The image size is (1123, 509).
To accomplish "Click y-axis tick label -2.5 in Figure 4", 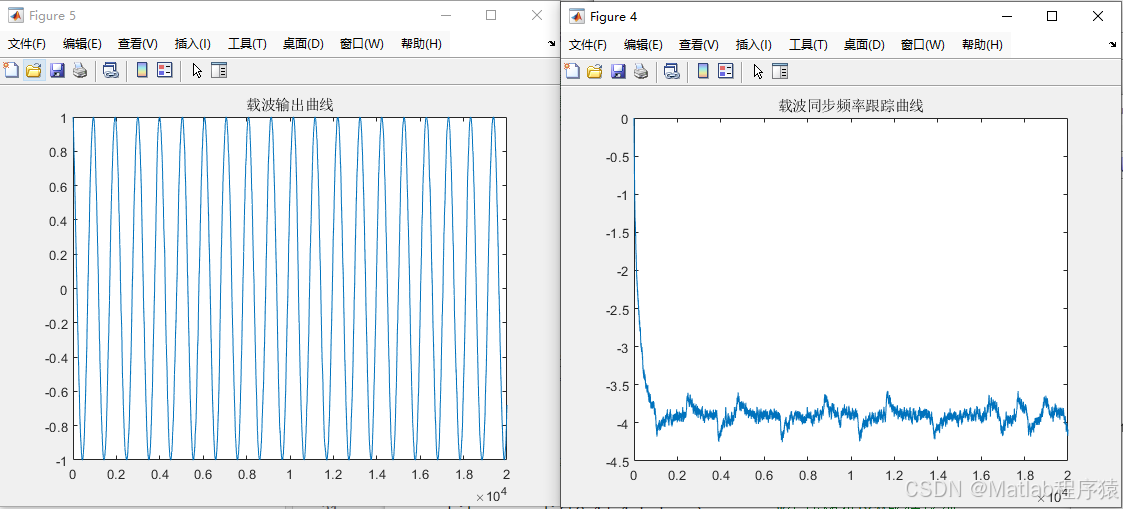I will (615, 309).
